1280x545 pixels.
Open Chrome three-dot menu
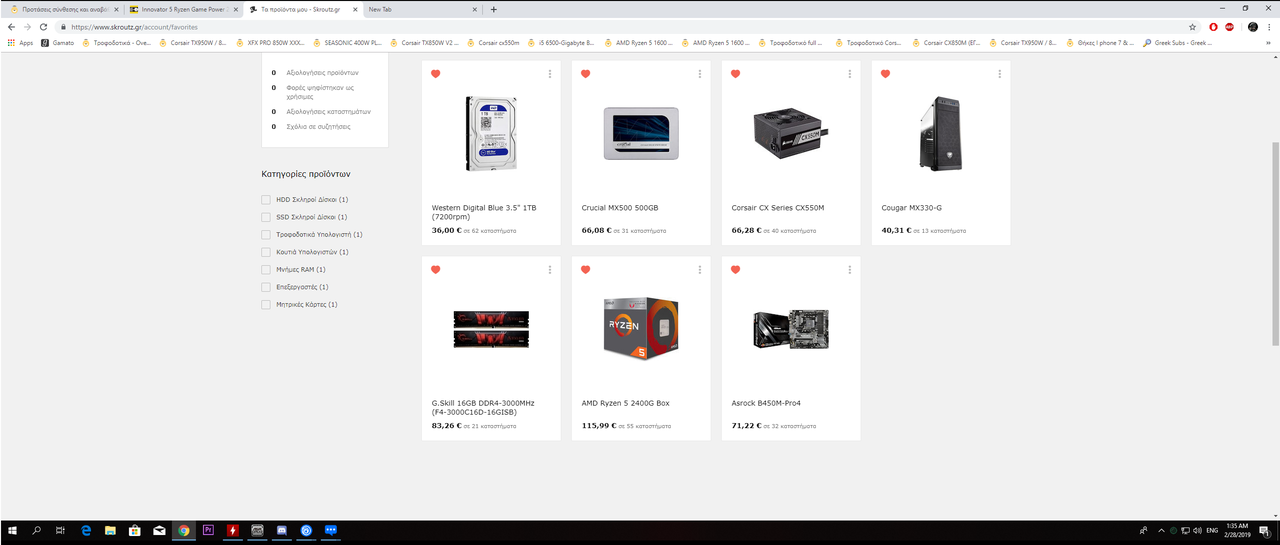tap(1270, 27)
